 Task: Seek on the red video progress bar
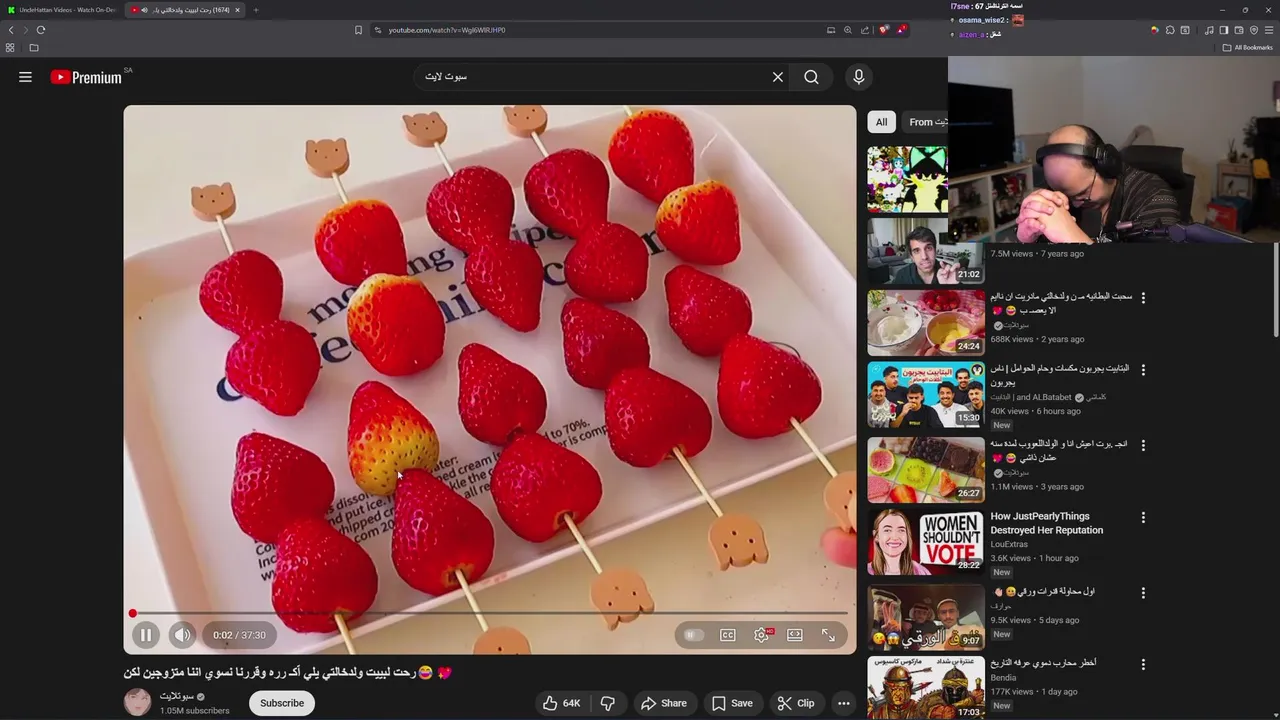[x=490, y=613]
